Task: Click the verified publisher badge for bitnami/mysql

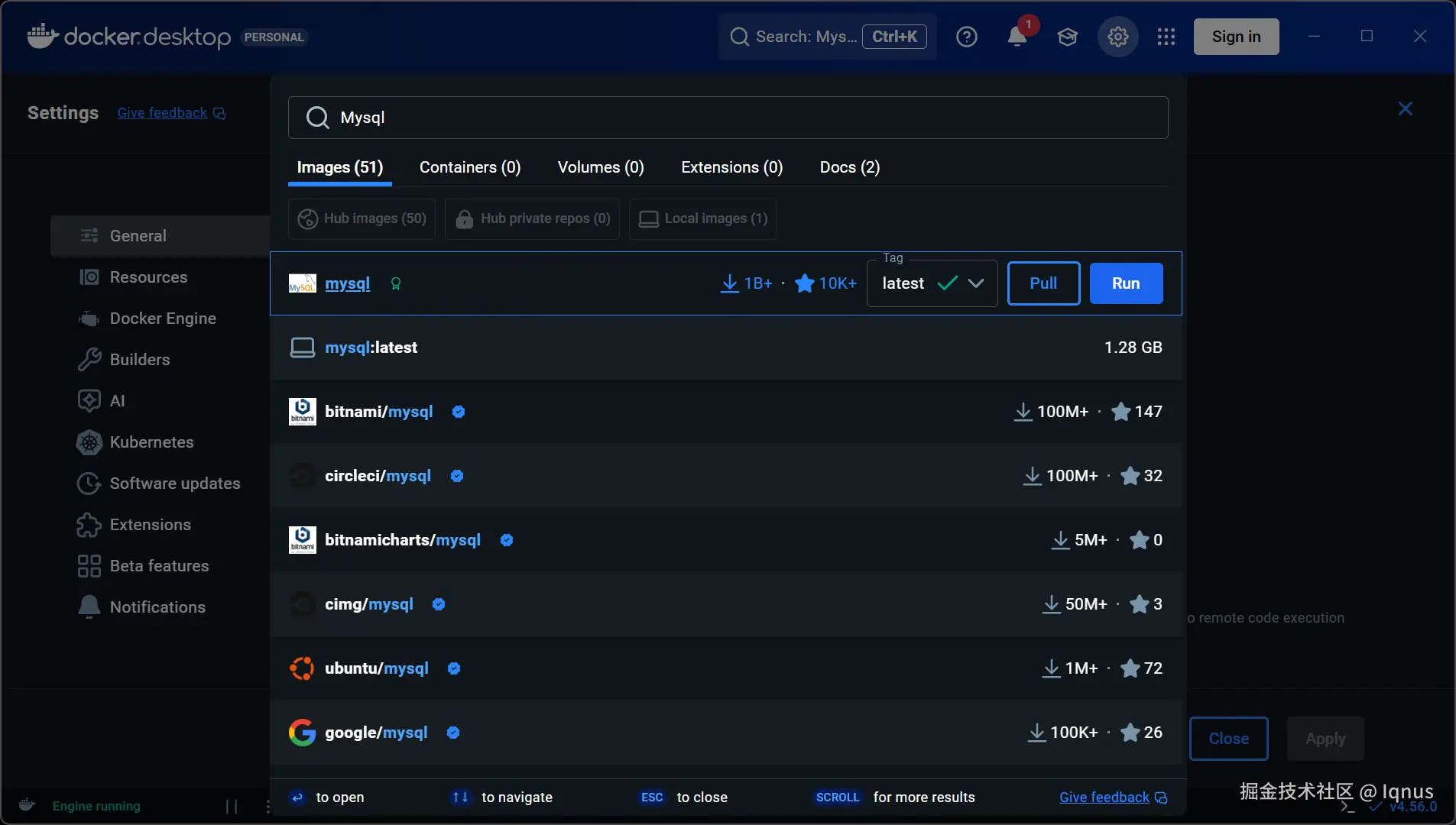Action: tap(459, 412)
